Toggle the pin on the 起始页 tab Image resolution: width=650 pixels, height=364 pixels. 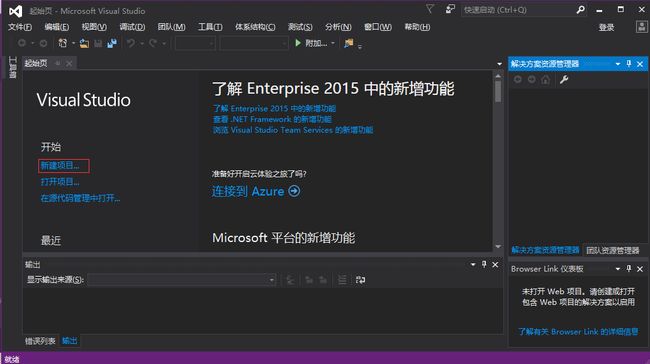[58, 63]
